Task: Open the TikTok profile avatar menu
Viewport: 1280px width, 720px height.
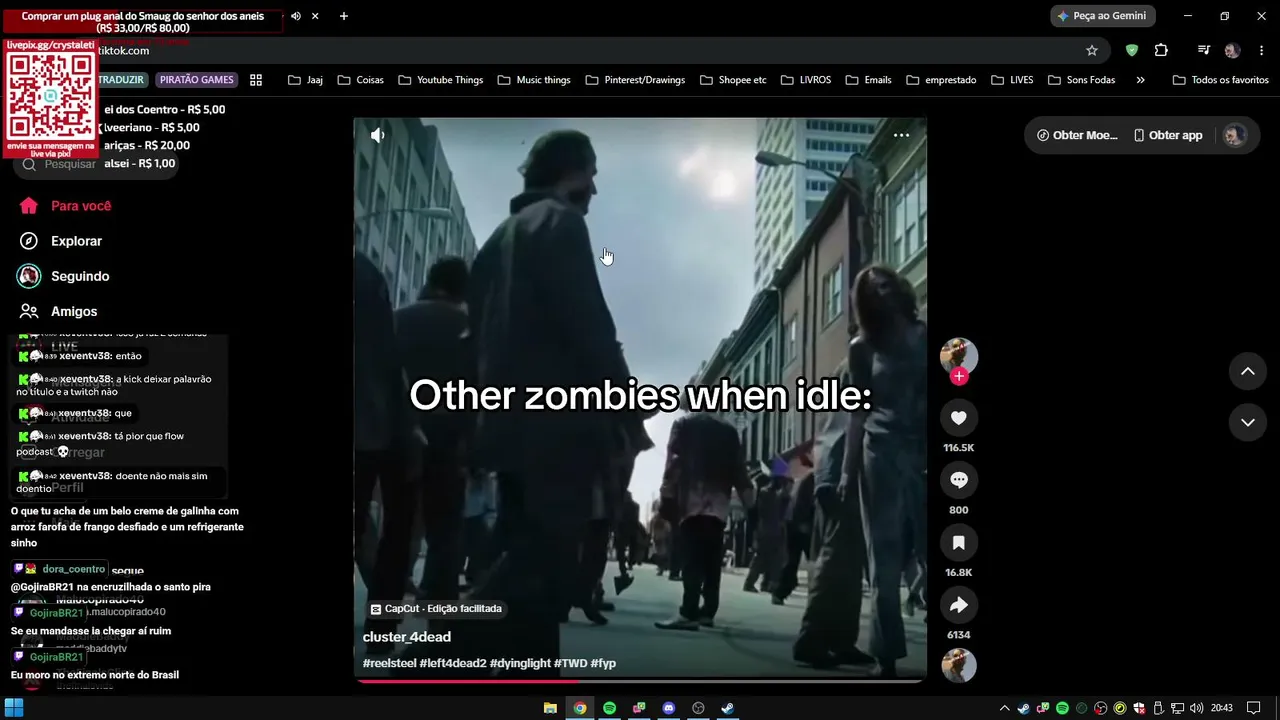Action: 1235,135
